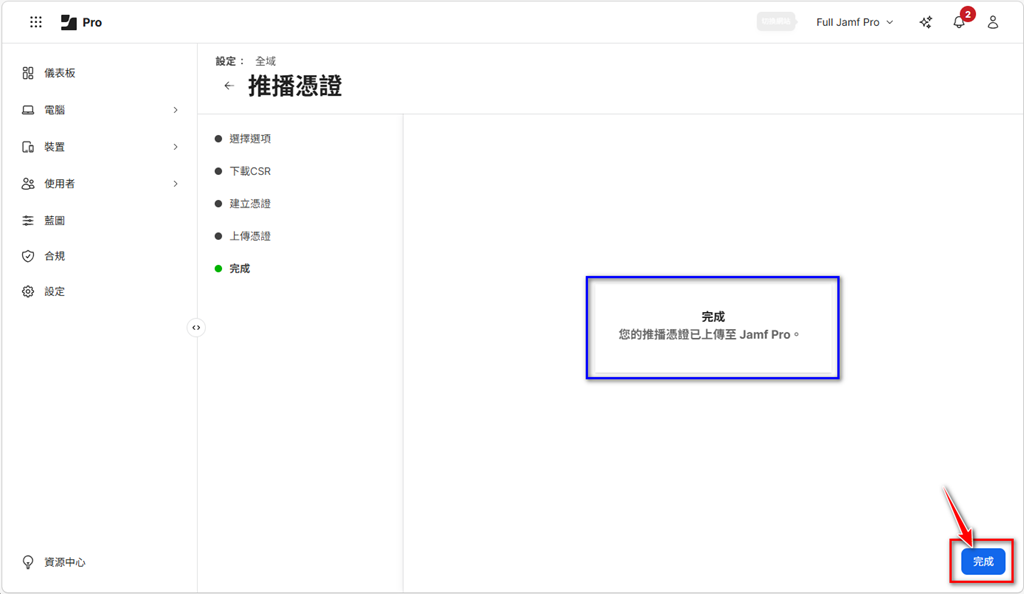Click the 儀表板 dashboard icon

tap(28, 73)
